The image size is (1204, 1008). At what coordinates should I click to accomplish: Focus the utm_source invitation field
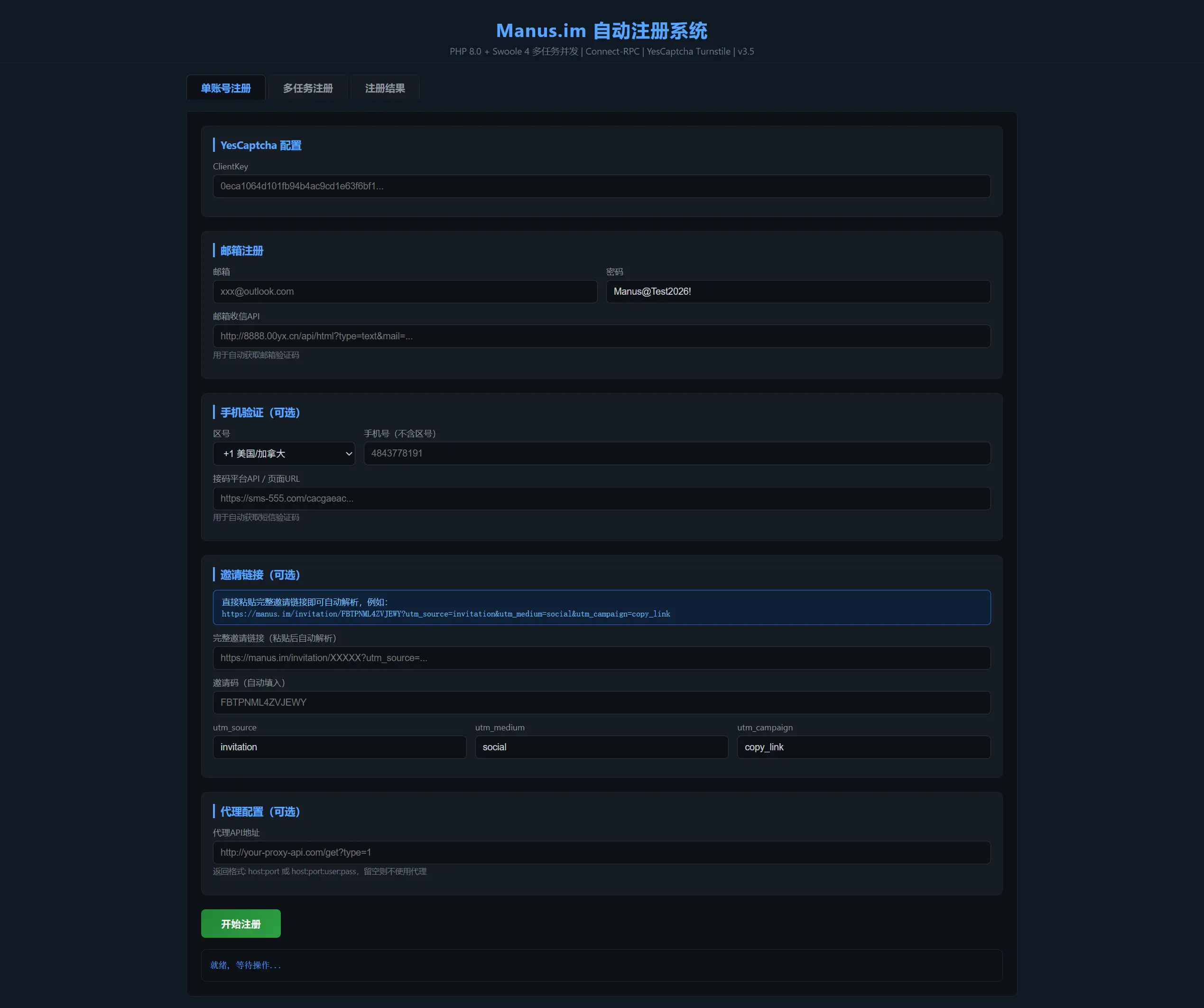point(339,747)
